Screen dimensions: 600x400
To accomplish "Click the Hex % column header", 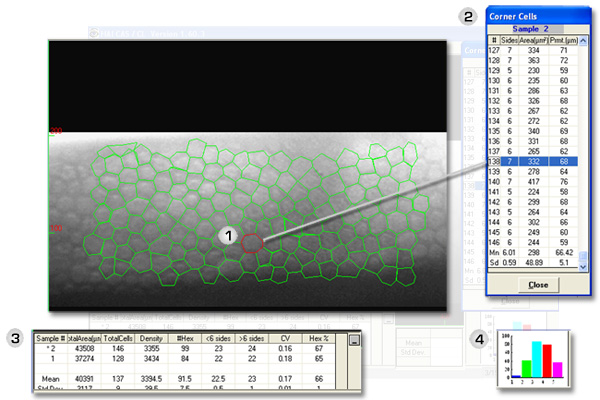I will (x=319, y=339).
